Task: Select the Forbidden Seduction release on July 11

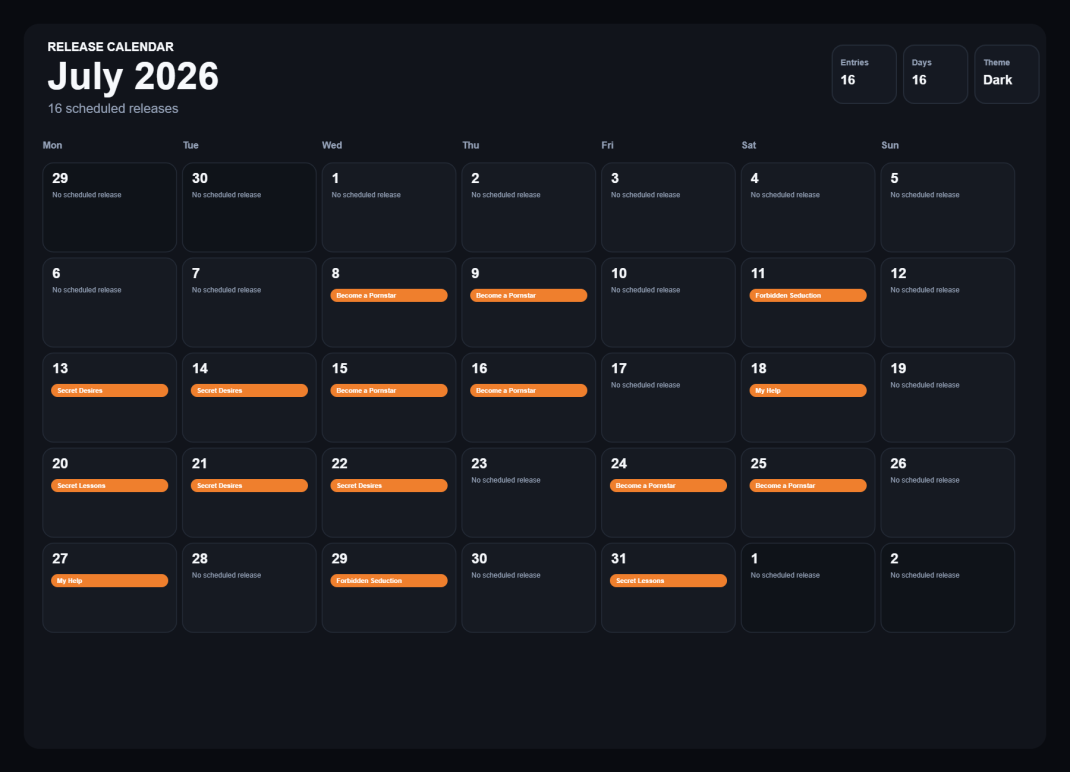Action: coord(808,296)
